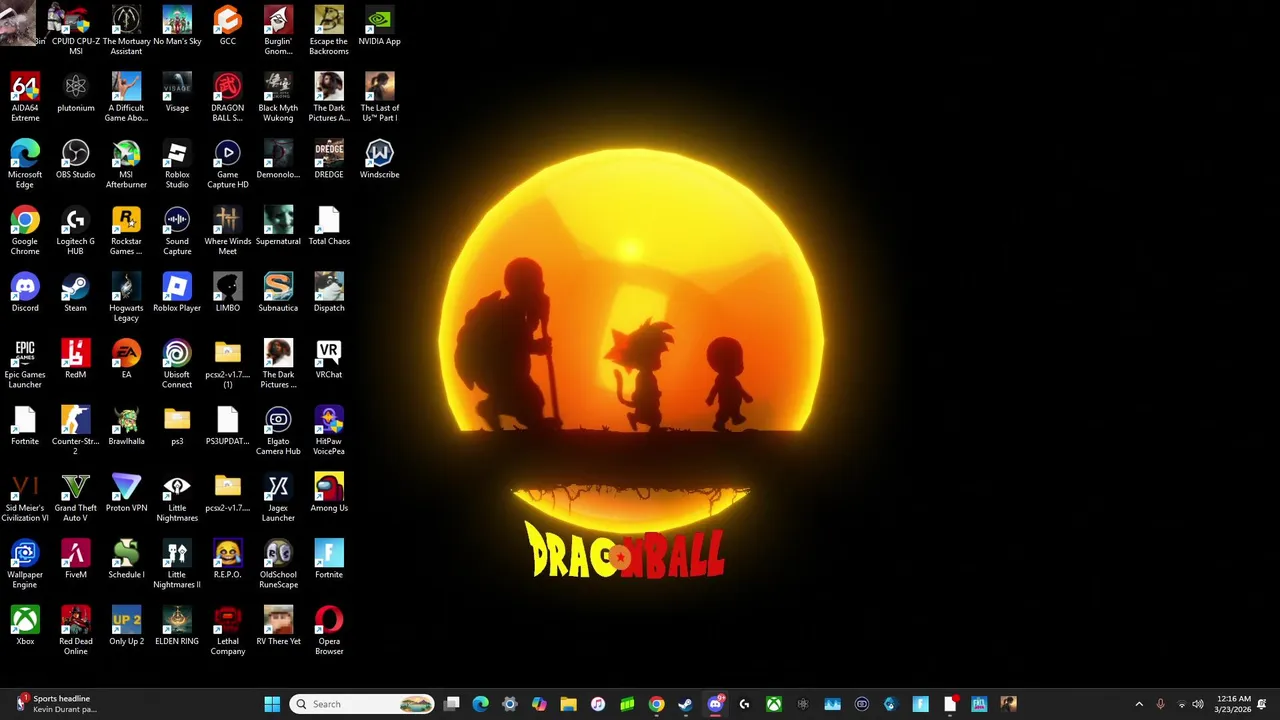
Task: Toggle the microphone icon in system tray
Action: [x=1160, y=704]
